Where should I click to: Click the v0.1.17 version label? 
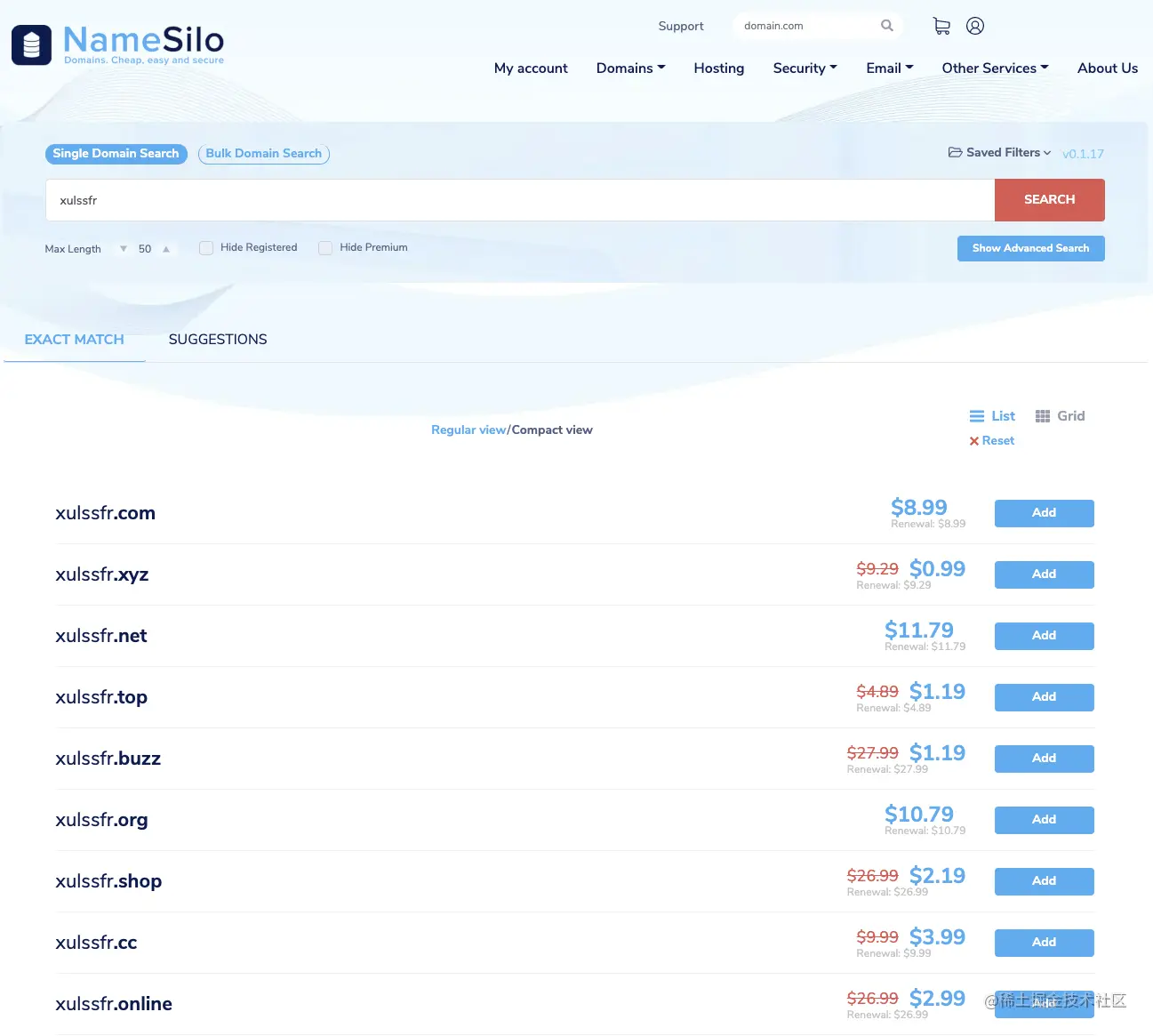(1083, 154)
